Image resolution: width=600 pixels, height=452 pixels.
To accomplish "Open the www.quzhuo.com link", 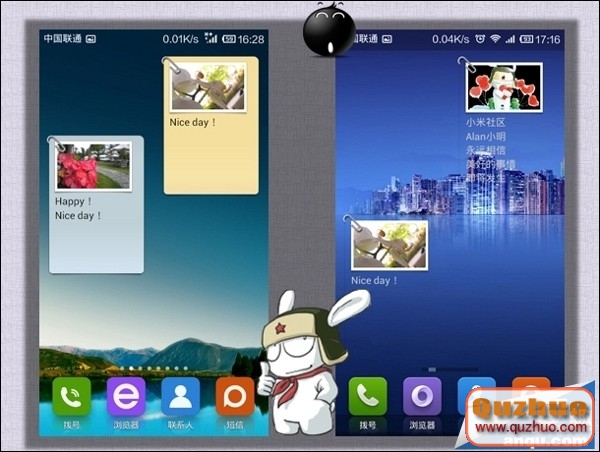I will point(531,427).
